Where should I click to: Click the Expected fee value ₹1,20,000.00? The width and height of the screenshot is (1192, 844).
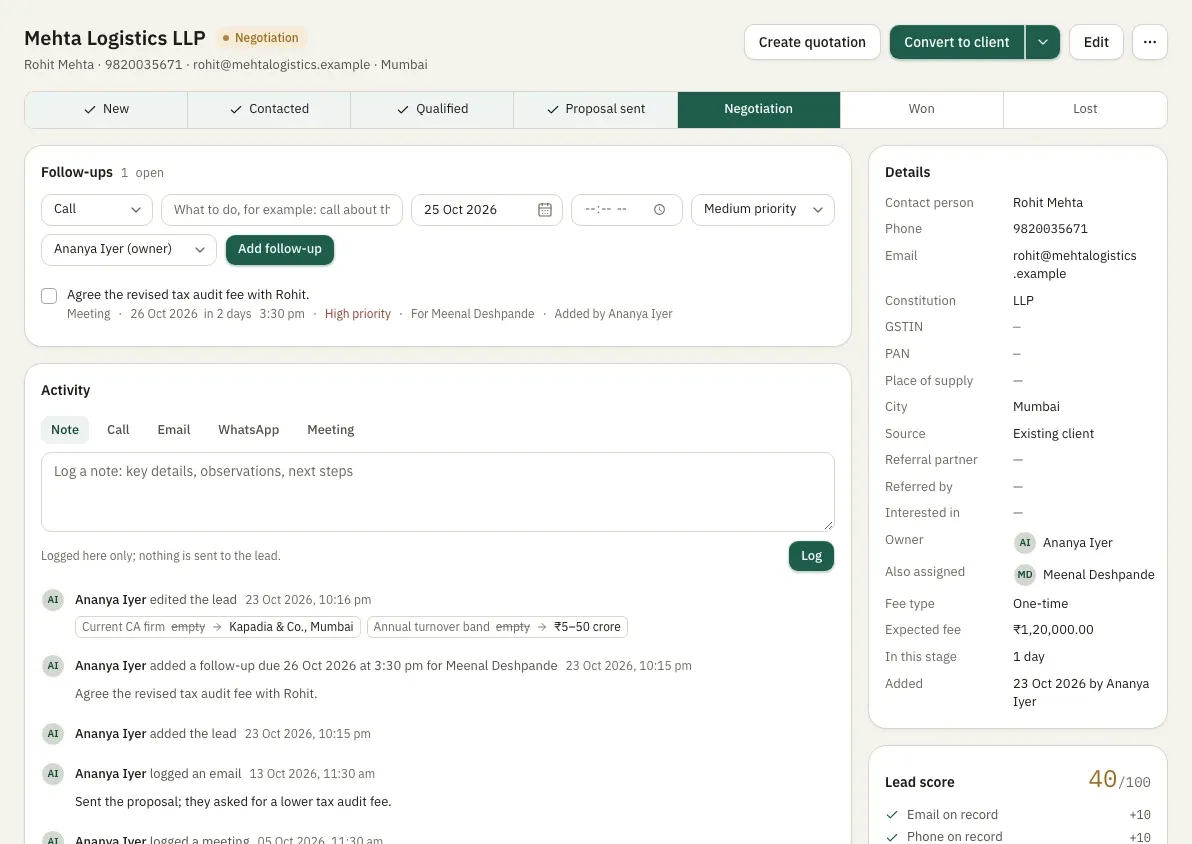coord(1053,630)
